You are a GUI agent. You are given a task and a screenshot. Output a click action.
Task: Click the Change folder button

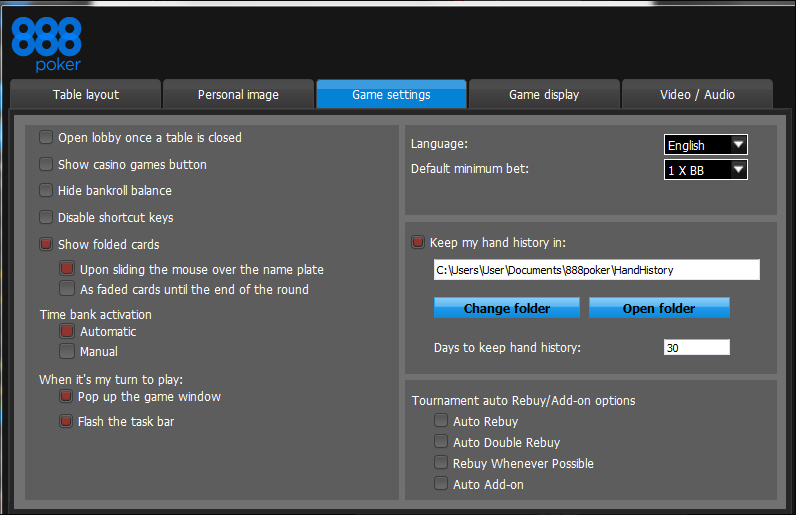[x=507, y=308]
